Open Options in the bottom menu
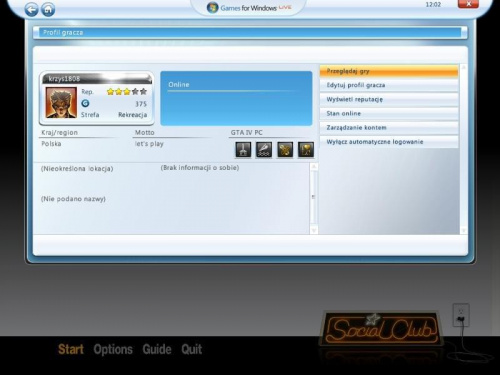 113,349
